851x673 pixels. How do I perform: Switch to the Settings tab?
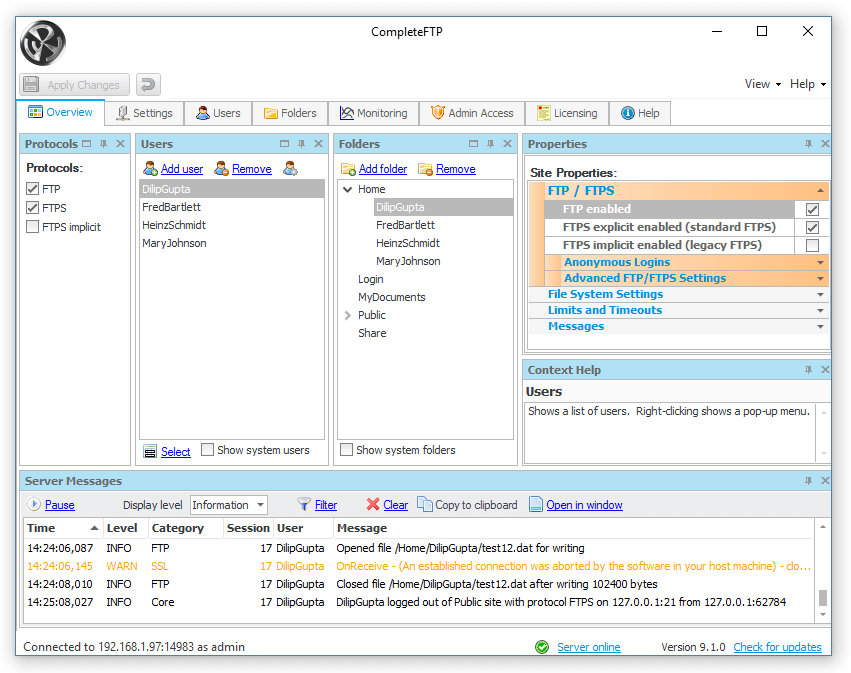pyautogui.click(x=145, y=113)
